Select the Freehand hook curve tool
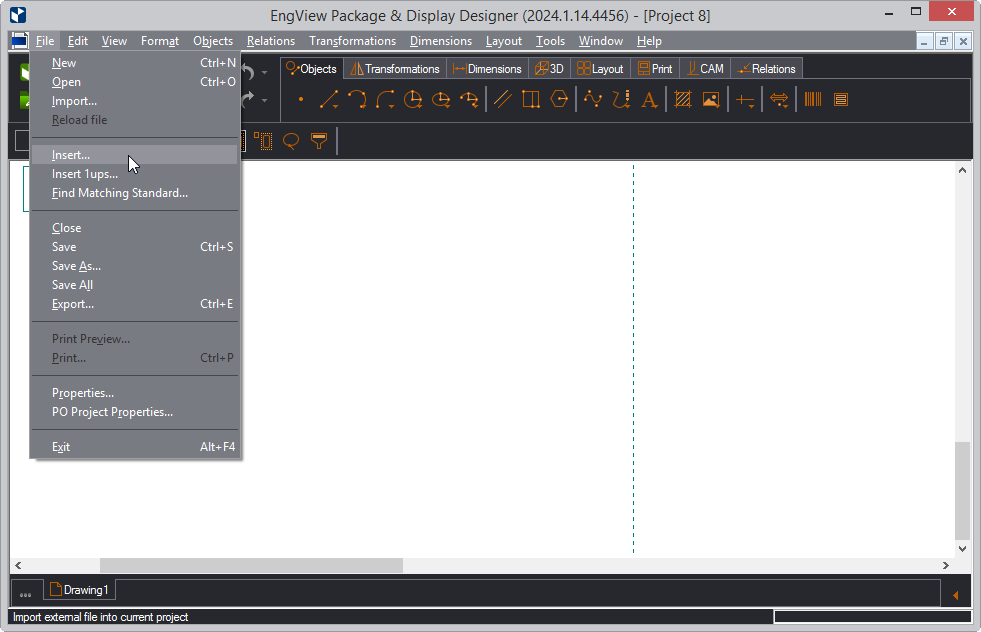Image resolution: width=981 pixels, height=632 pixels. point(621,99)
